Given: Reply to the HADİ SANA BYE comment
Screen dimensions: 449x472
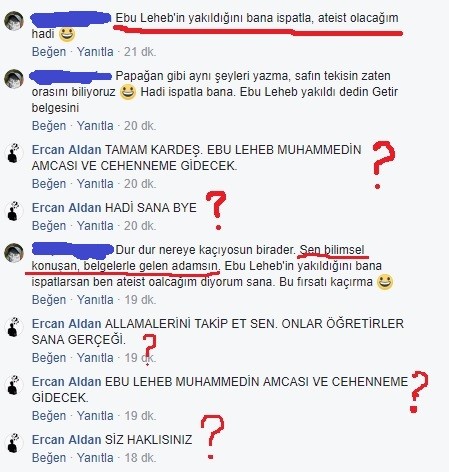Looking at the screenshot, I should click(x=95, y=226).
